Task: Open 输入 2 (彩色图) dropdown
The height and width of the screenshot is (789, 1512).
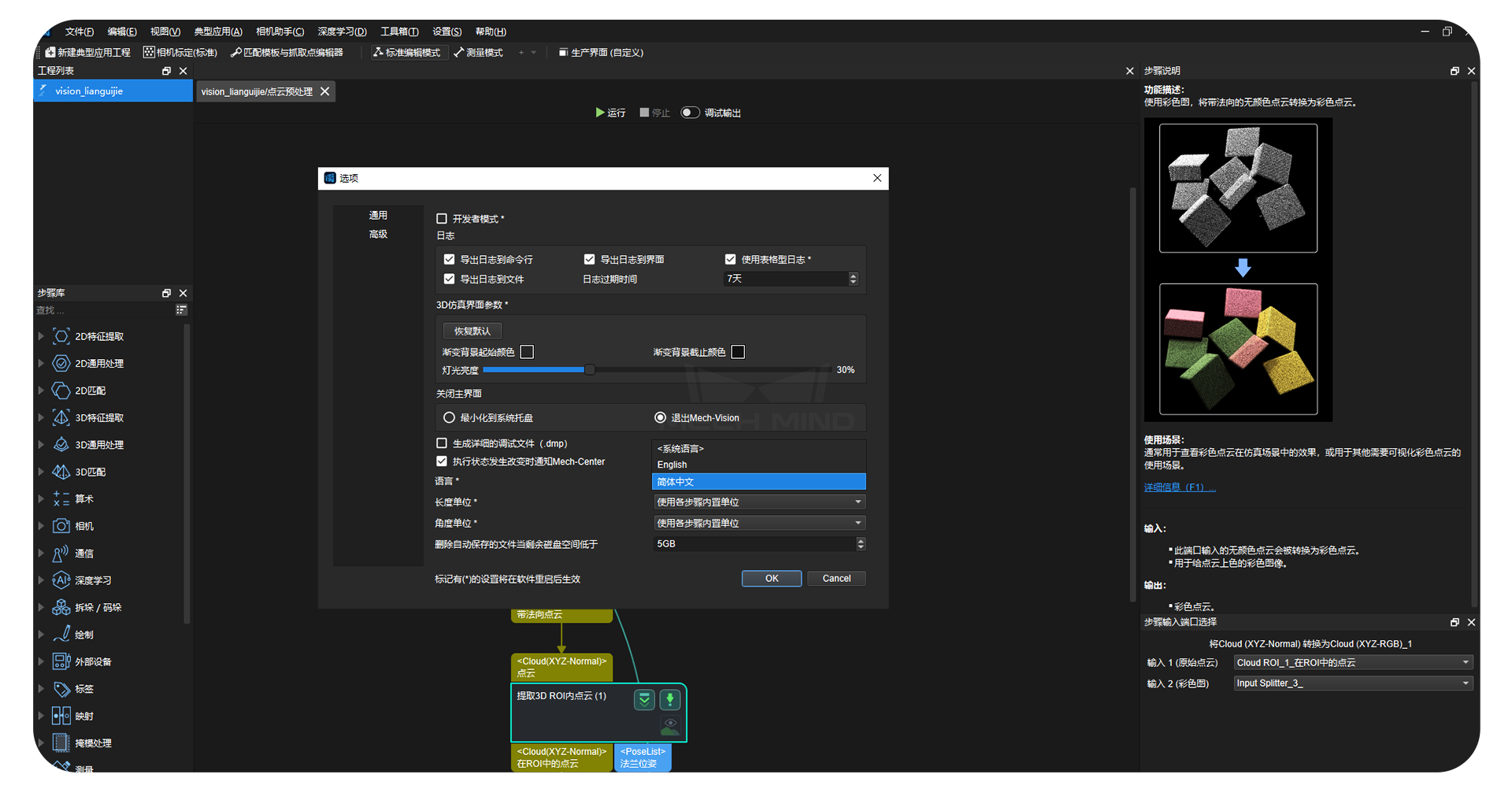Action: [x=1353, y=683]
